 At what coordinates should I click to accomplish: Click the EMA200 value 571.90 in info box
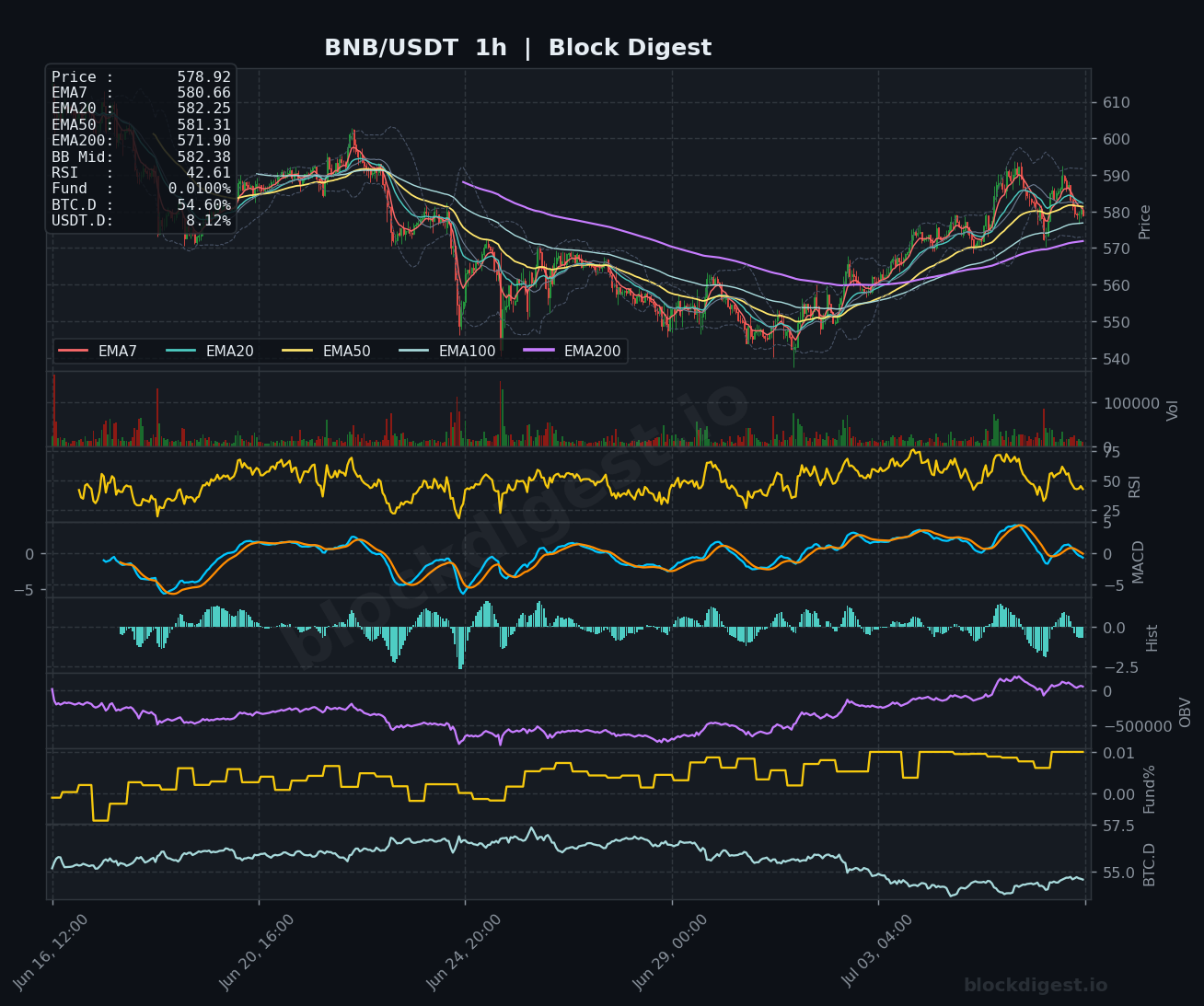pyautogui.click(x=203, y=141)
